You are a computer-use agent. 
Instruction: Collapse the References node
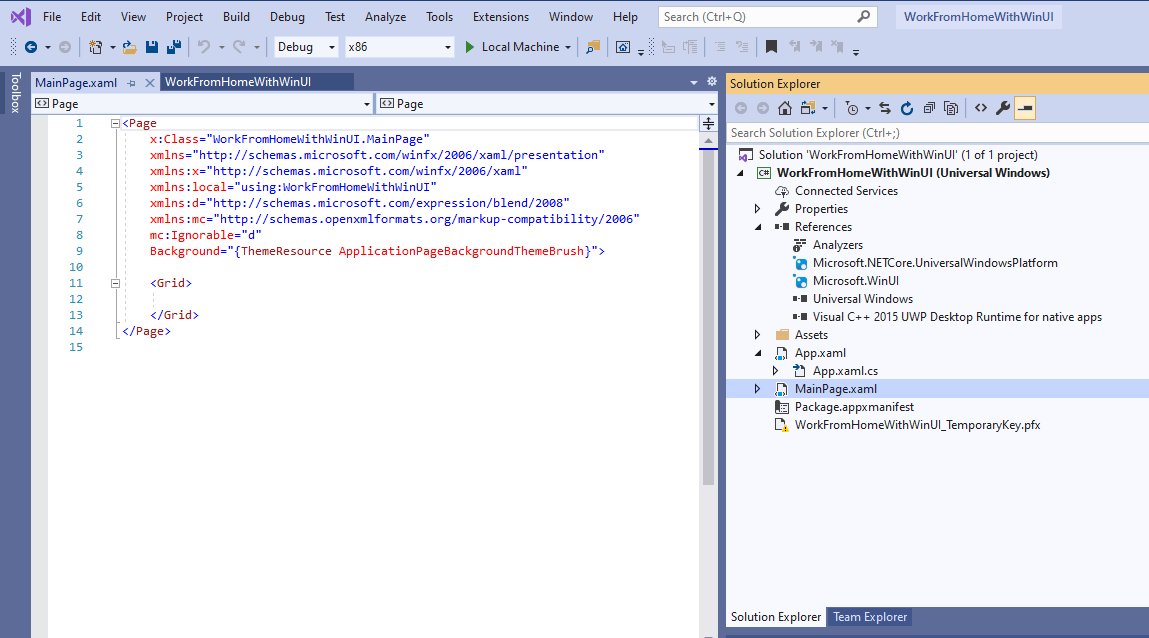[x=758, y=227]
